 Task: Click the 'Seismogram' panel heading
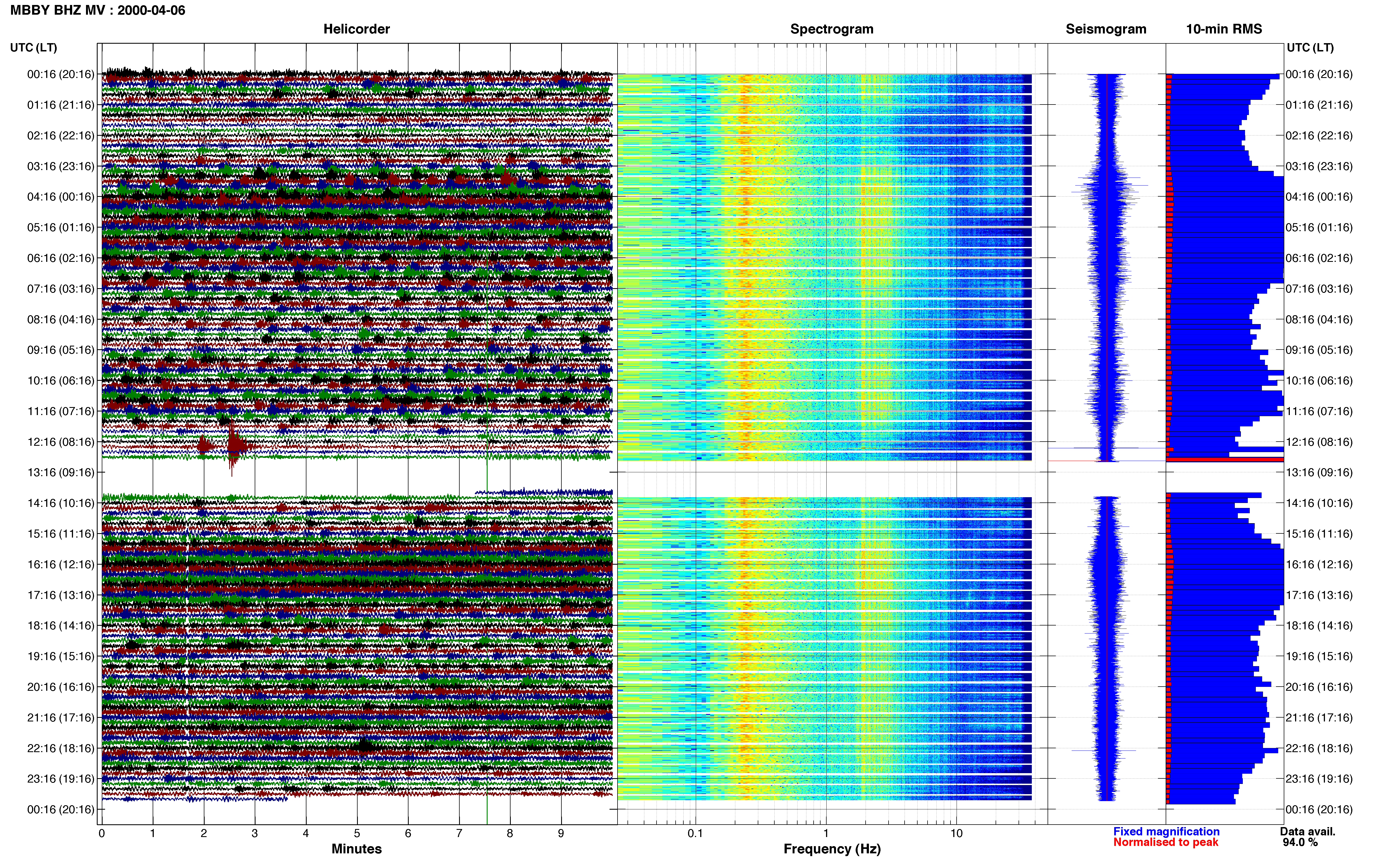pos(1106,29)
